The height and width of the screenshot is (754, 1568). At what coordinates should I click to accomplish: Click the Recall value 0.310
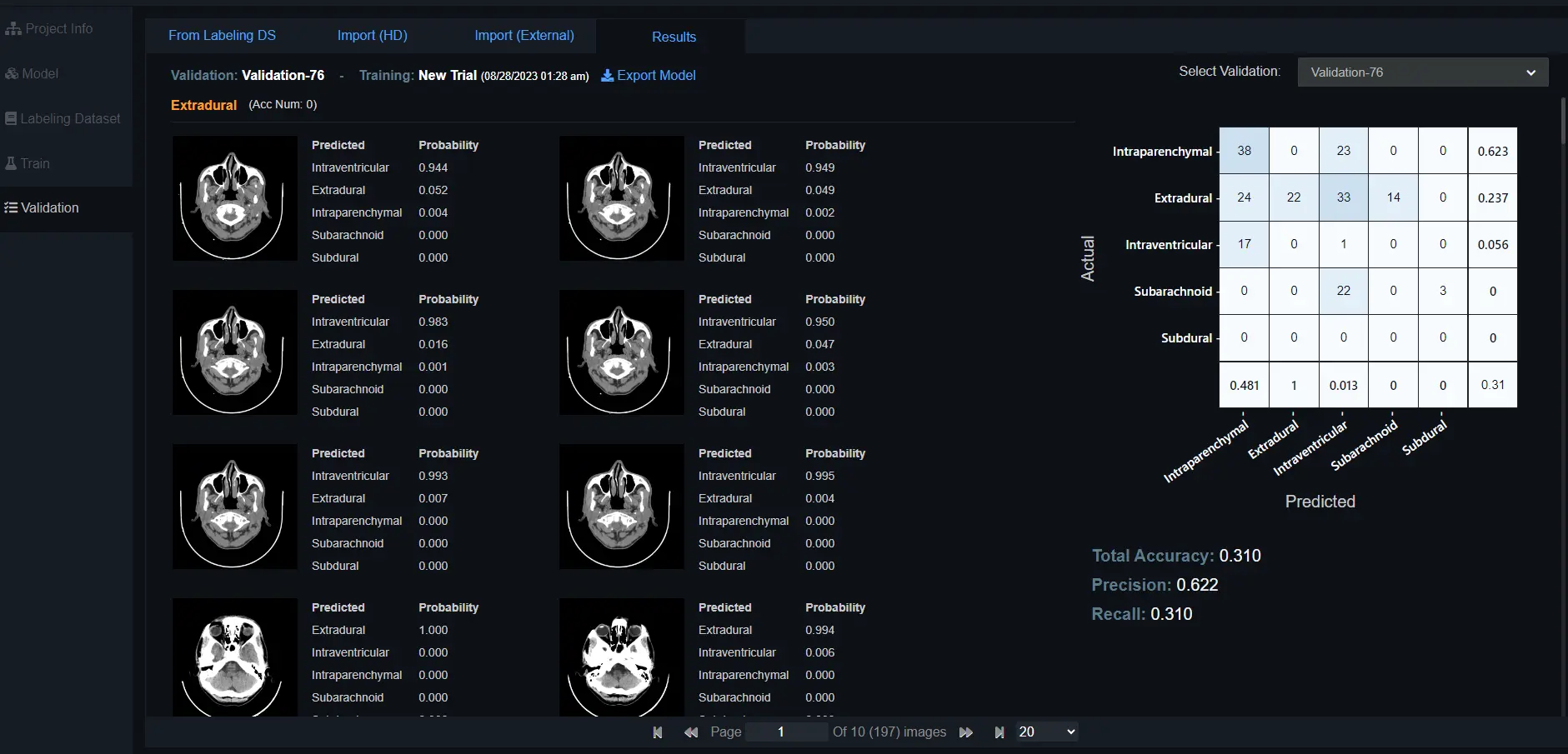tap(1171, 614)
